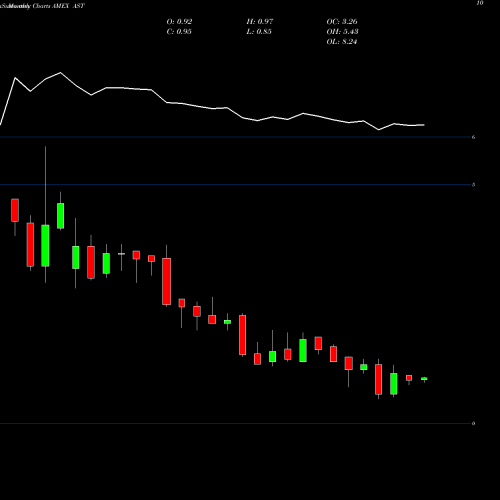Click the 'OH: 5.43' reading
The height and width of the screenshot is (500, 500).
coord(342,32)
